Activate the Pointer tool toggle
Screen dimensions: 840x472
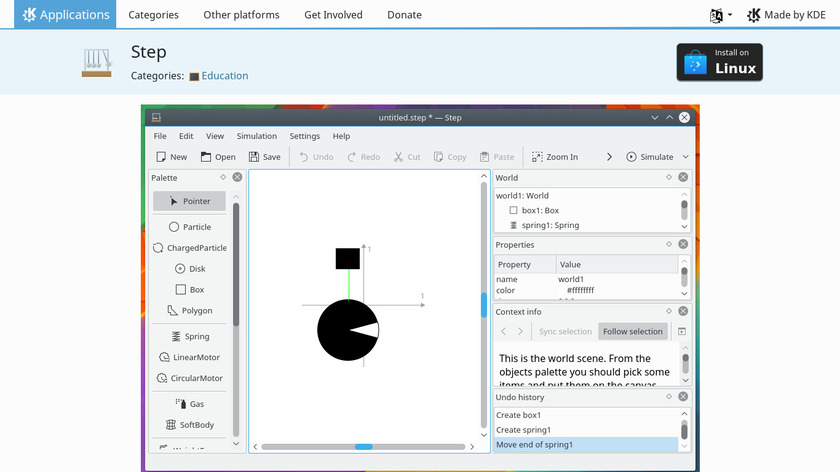(x=190, y=201)
